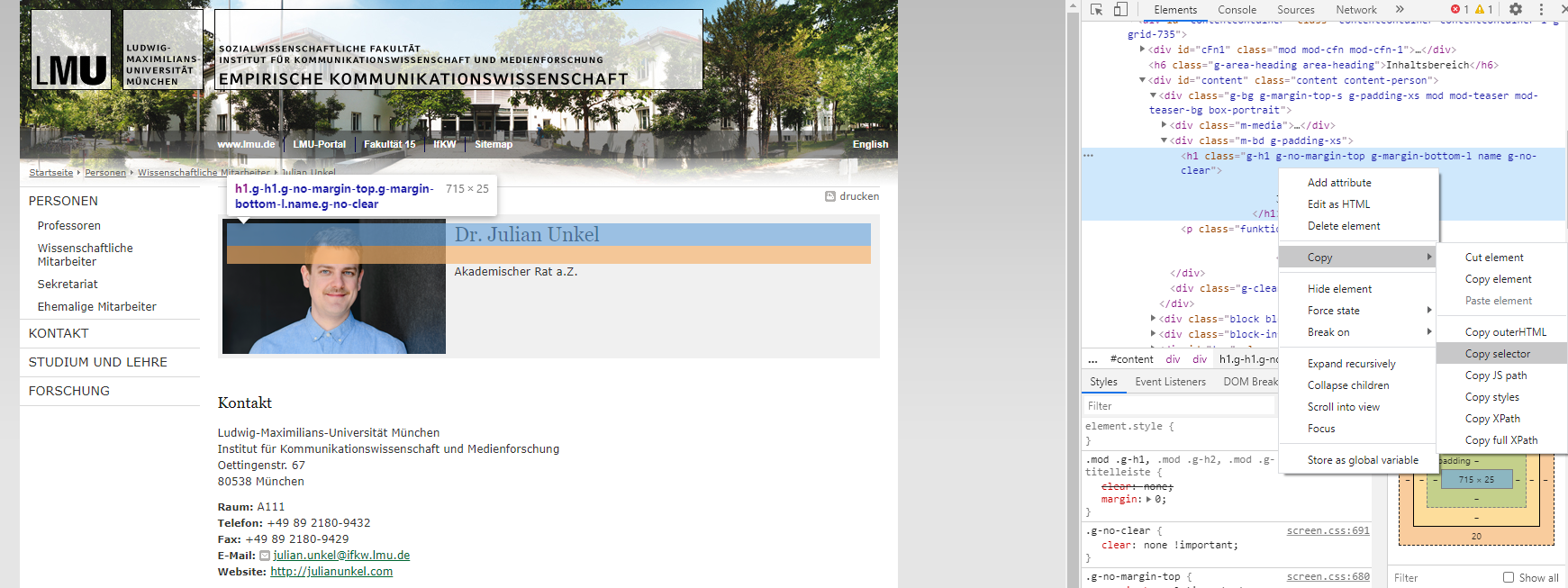Collapse the div id content node

[x=1143, y=80]
